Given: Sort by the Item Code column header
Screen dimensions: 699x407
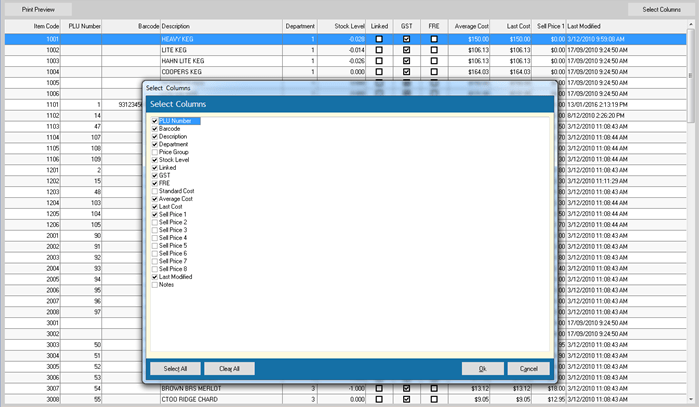Looking at the screenshot, I should tap(46, 25).
